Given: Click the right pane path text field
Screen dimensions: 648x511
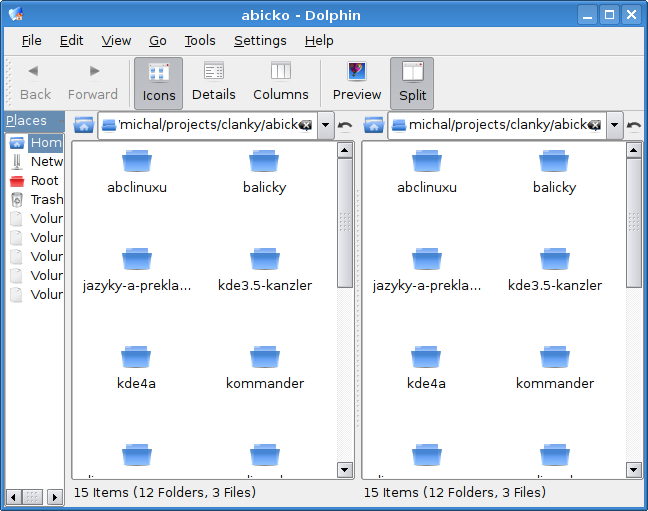Looking at the screenshot, I should pyautogui.click(x=497, y=125).
